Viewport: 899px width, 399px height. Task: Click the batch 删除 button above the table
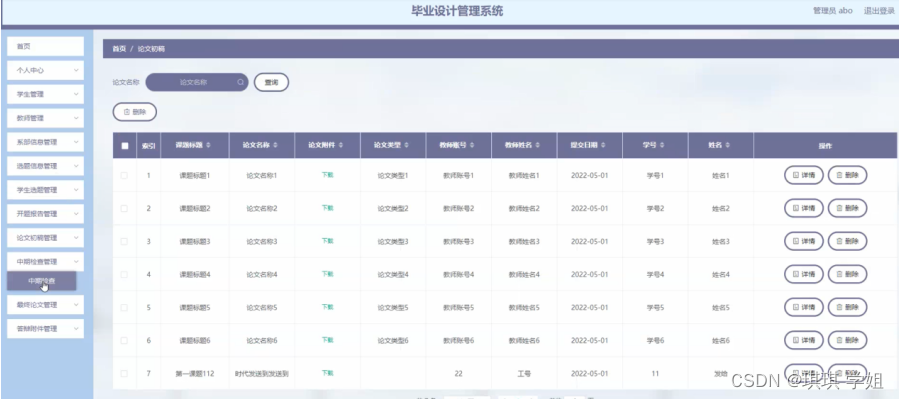click(x=135, y=112)
